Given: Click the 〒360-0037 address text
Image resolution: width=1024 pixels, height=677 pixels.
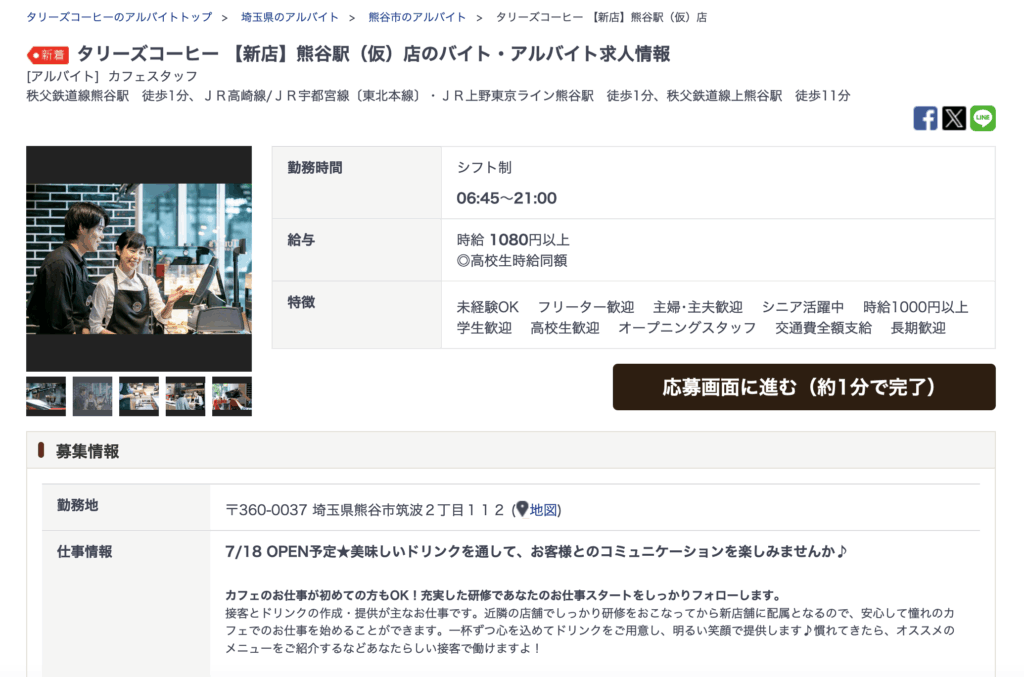Looking at the screenshot, I should pyautogui.click(x=364, y=510).
